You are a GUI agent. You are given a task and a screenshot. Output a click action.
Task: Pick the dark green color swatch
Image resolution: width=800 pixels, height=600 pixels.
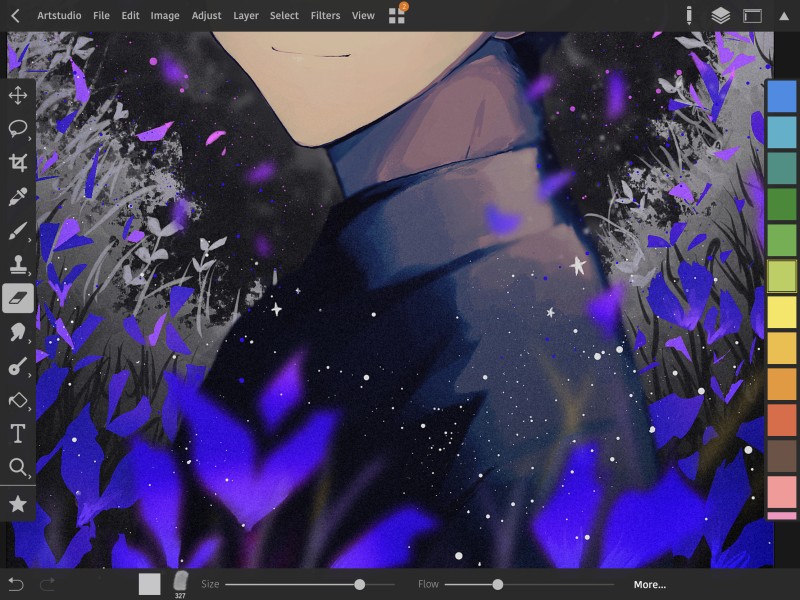tap(782, 204)
